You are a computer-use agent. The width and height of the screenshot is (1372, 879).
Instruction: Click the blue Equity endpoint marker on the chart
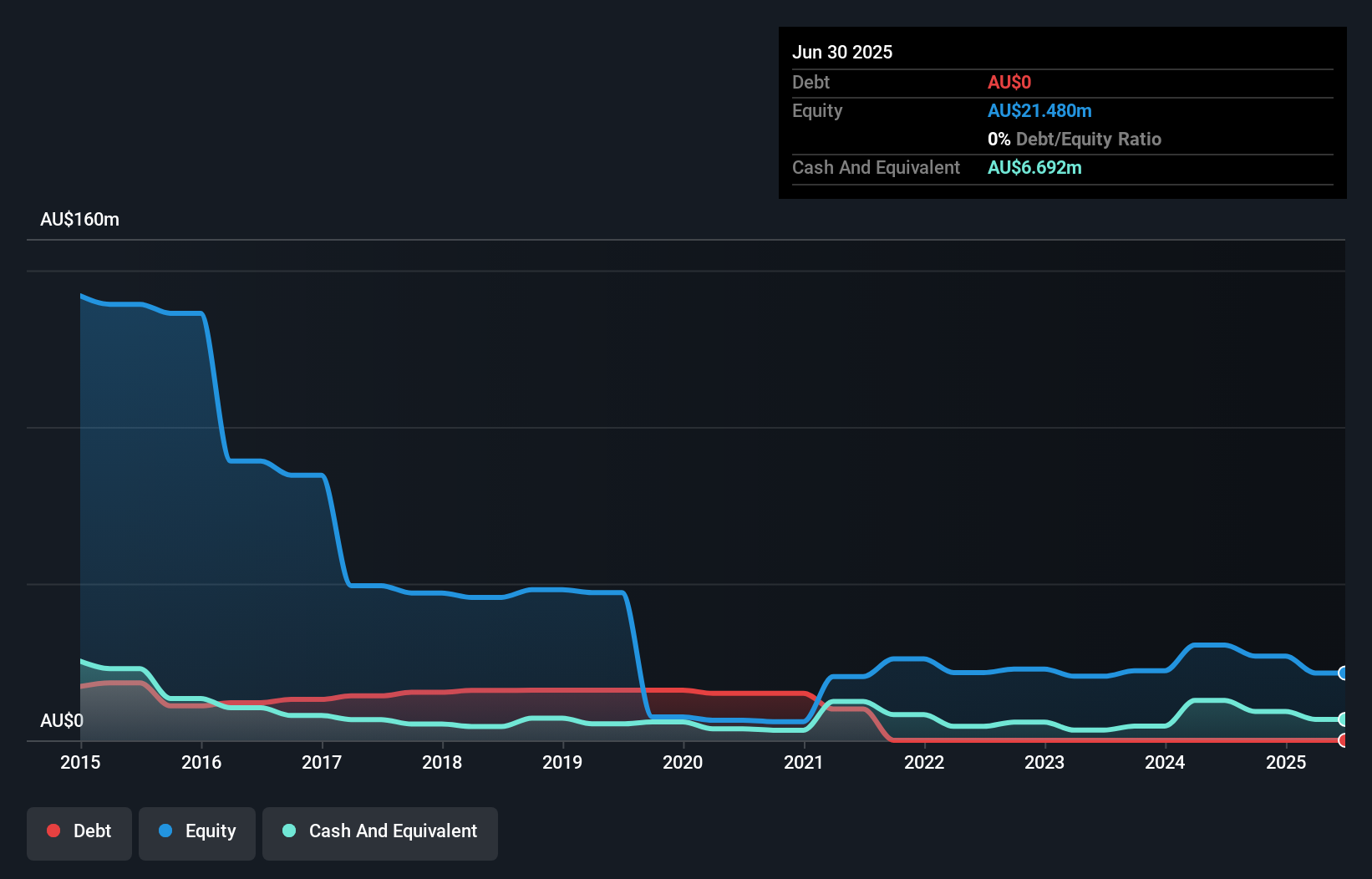pos(1343,673)
